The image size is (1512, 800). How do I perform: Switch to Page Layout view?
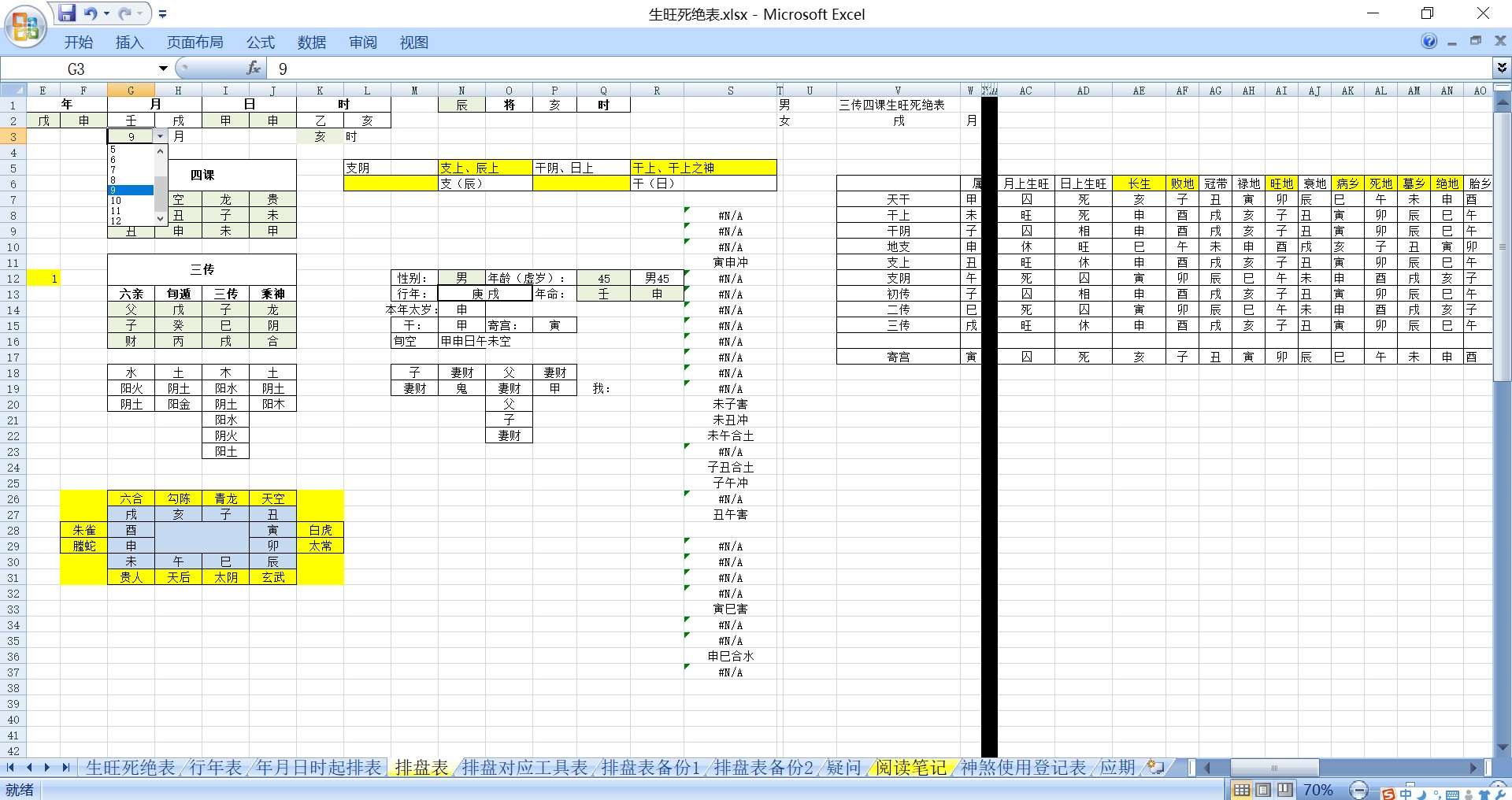[1263, 790]
